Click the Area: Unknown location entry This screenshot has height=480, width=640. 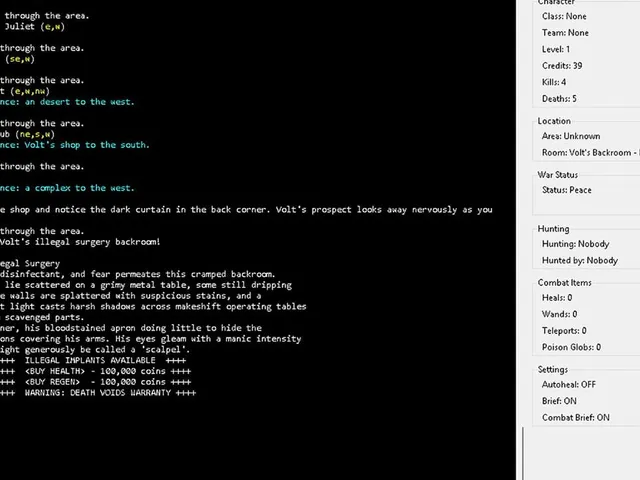point(571,136)
